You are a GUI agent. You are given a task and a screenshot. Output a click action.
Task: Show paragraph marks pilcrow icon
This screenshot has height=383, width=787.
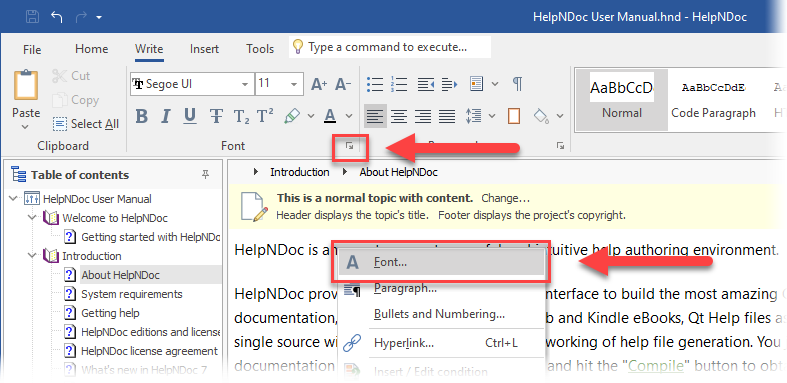pos(517,84)
